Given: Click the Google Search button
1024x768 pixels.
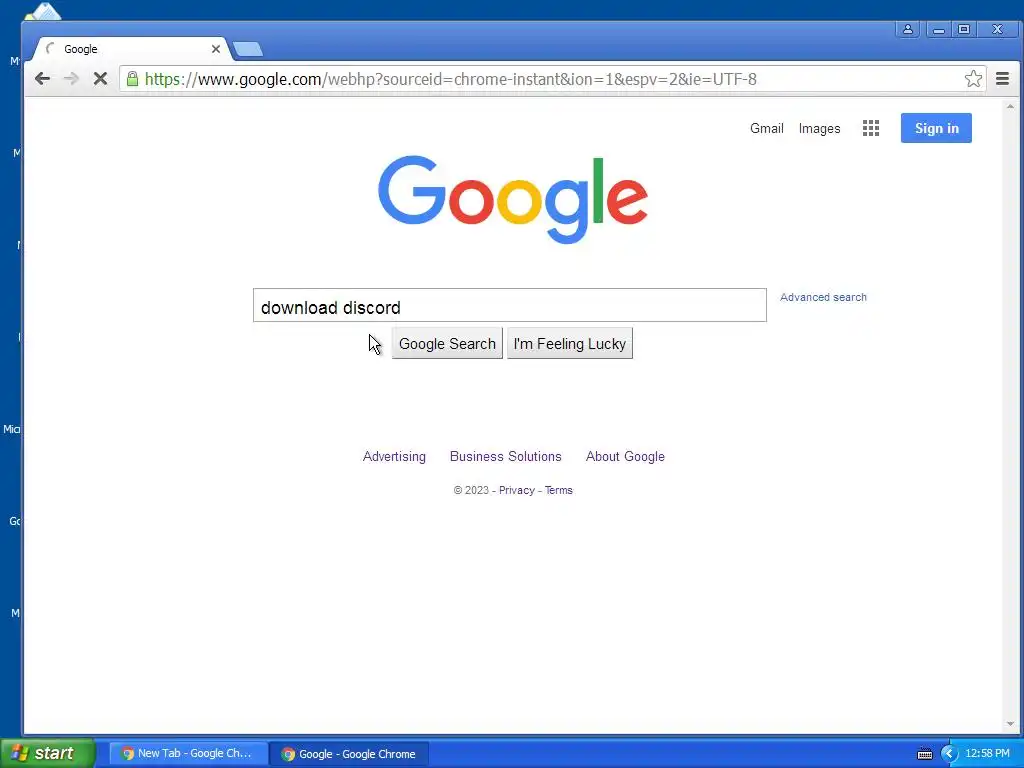Looking at the screenshot, I should tap(447, 344).
